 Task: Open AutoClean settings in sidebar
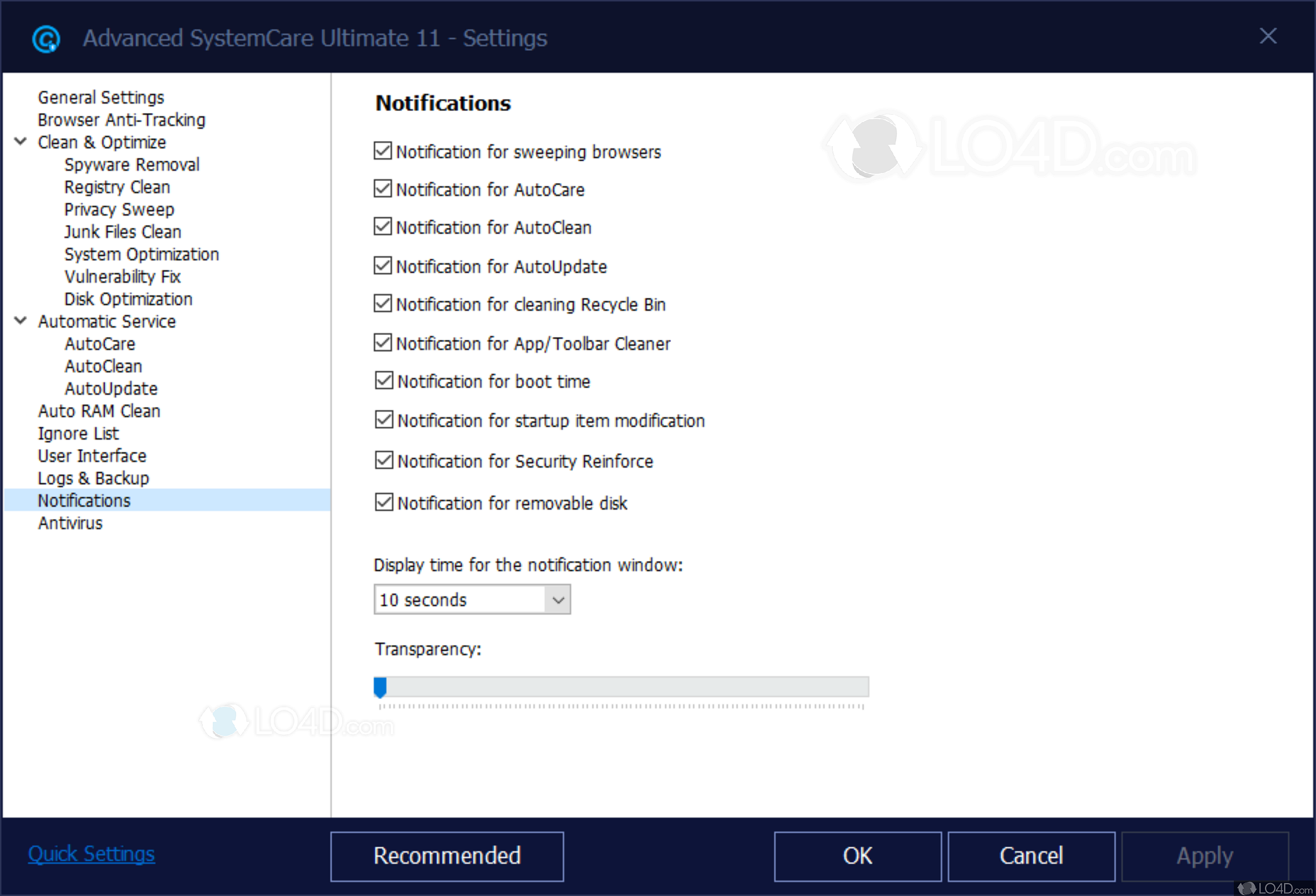(103, 366)
